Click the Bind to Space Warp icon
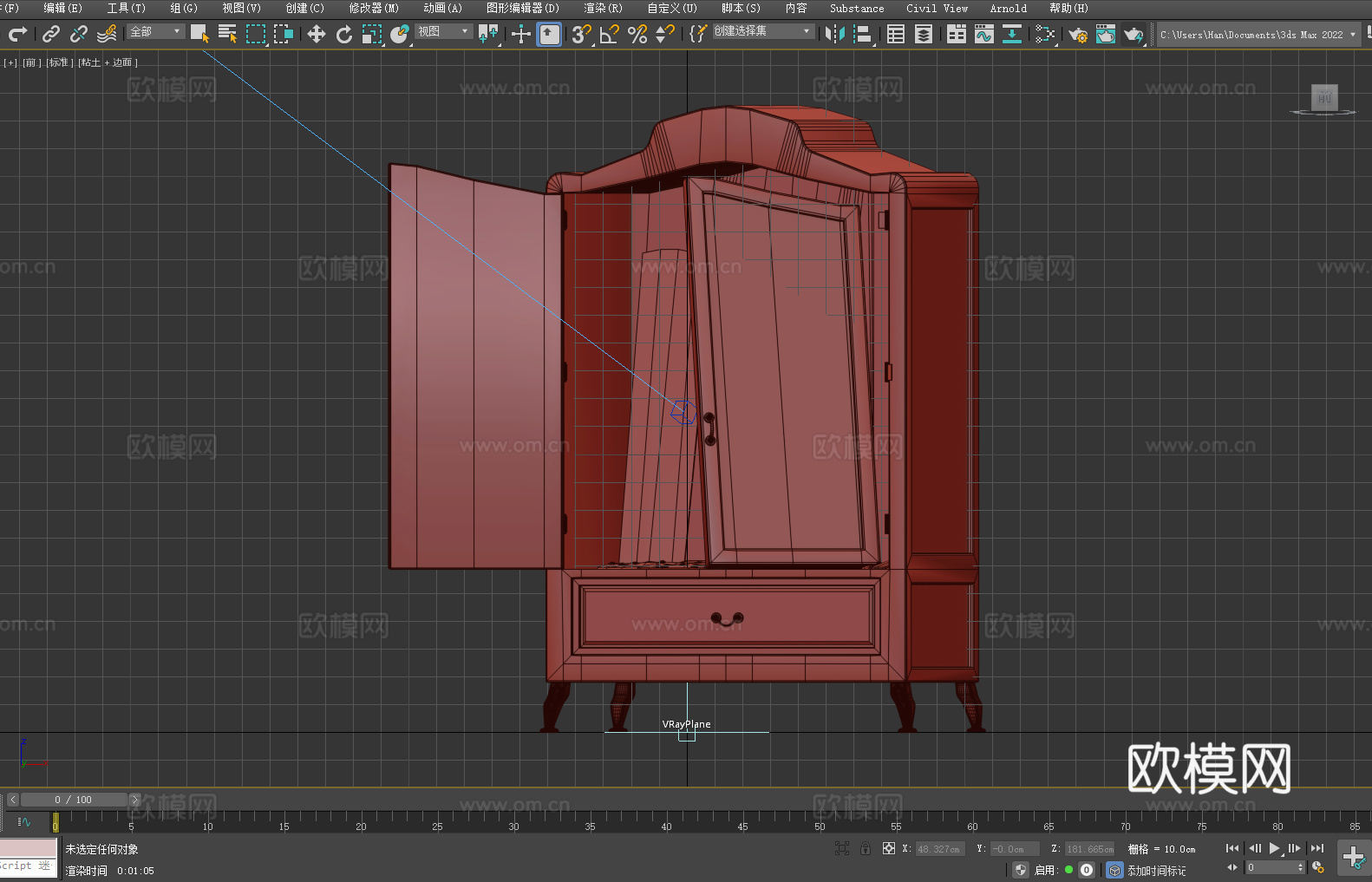 point(107,34)
